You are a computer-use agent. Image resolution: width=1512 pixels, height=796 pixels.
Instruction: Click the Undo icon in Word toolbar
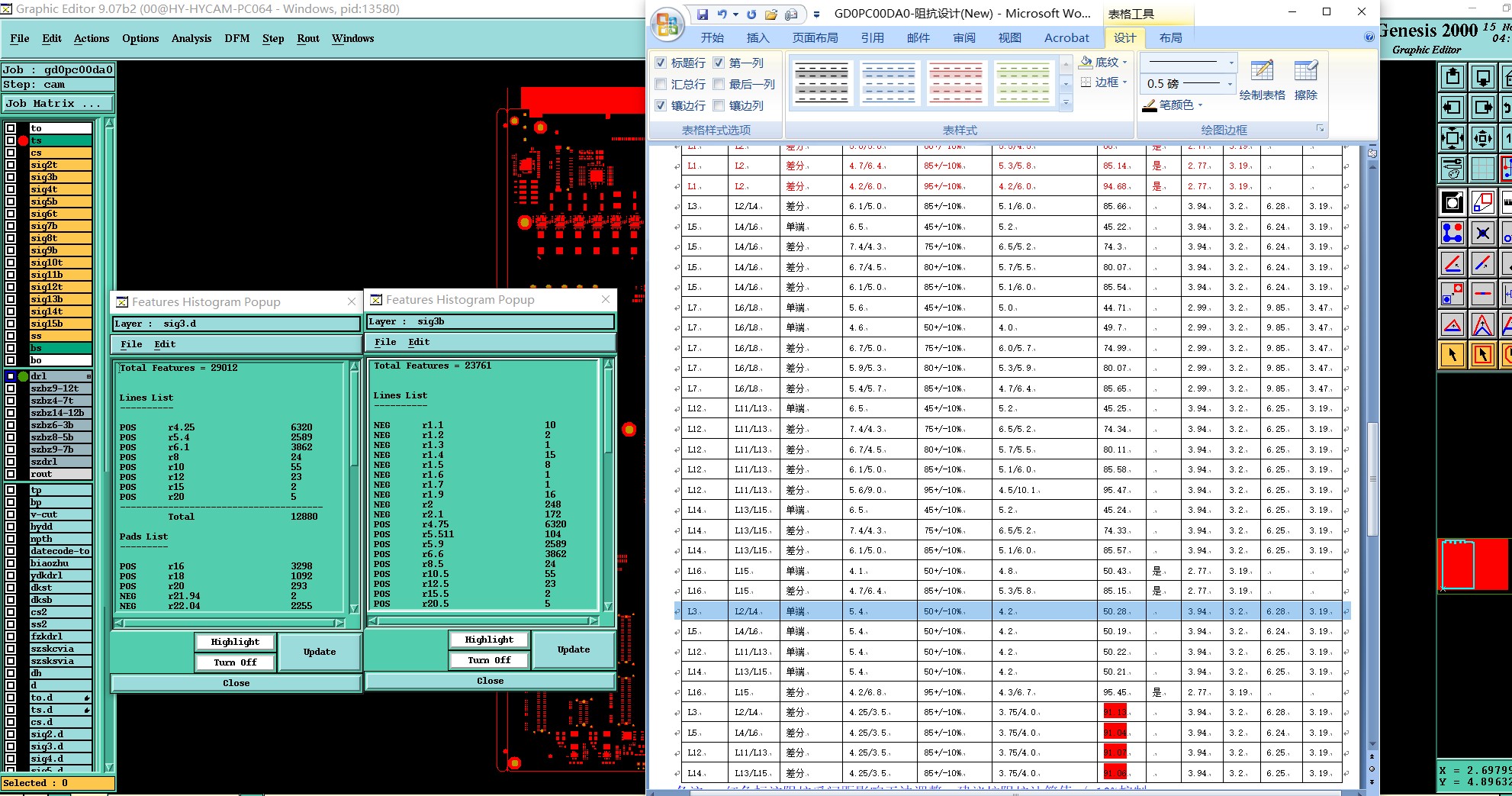coord(722,15)
